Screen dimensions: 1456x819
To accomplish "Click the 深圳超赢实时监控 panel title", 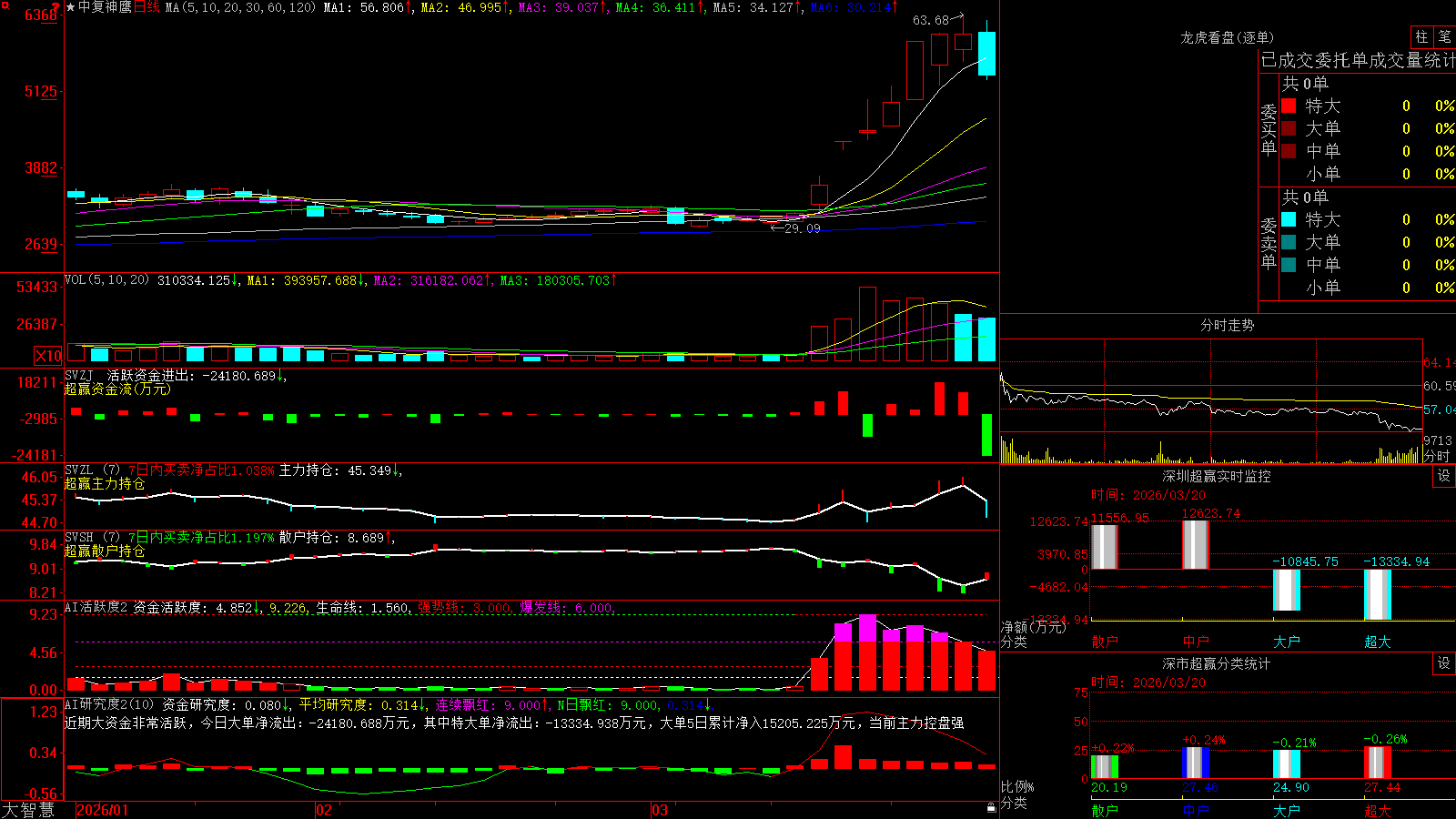I will 1216,476.
